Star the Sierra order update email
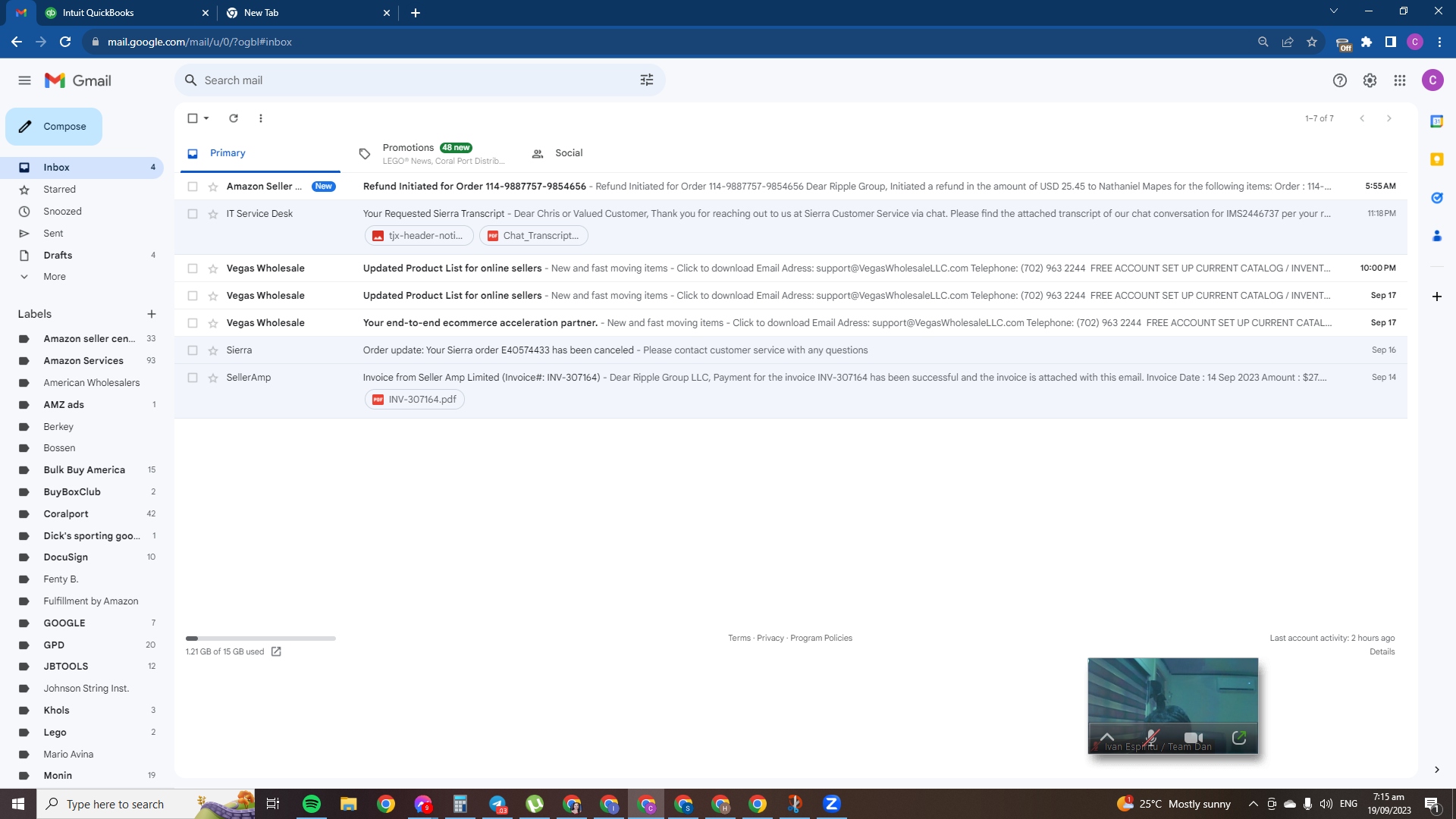Screen dimensions: 1456x819 [213, 350]
